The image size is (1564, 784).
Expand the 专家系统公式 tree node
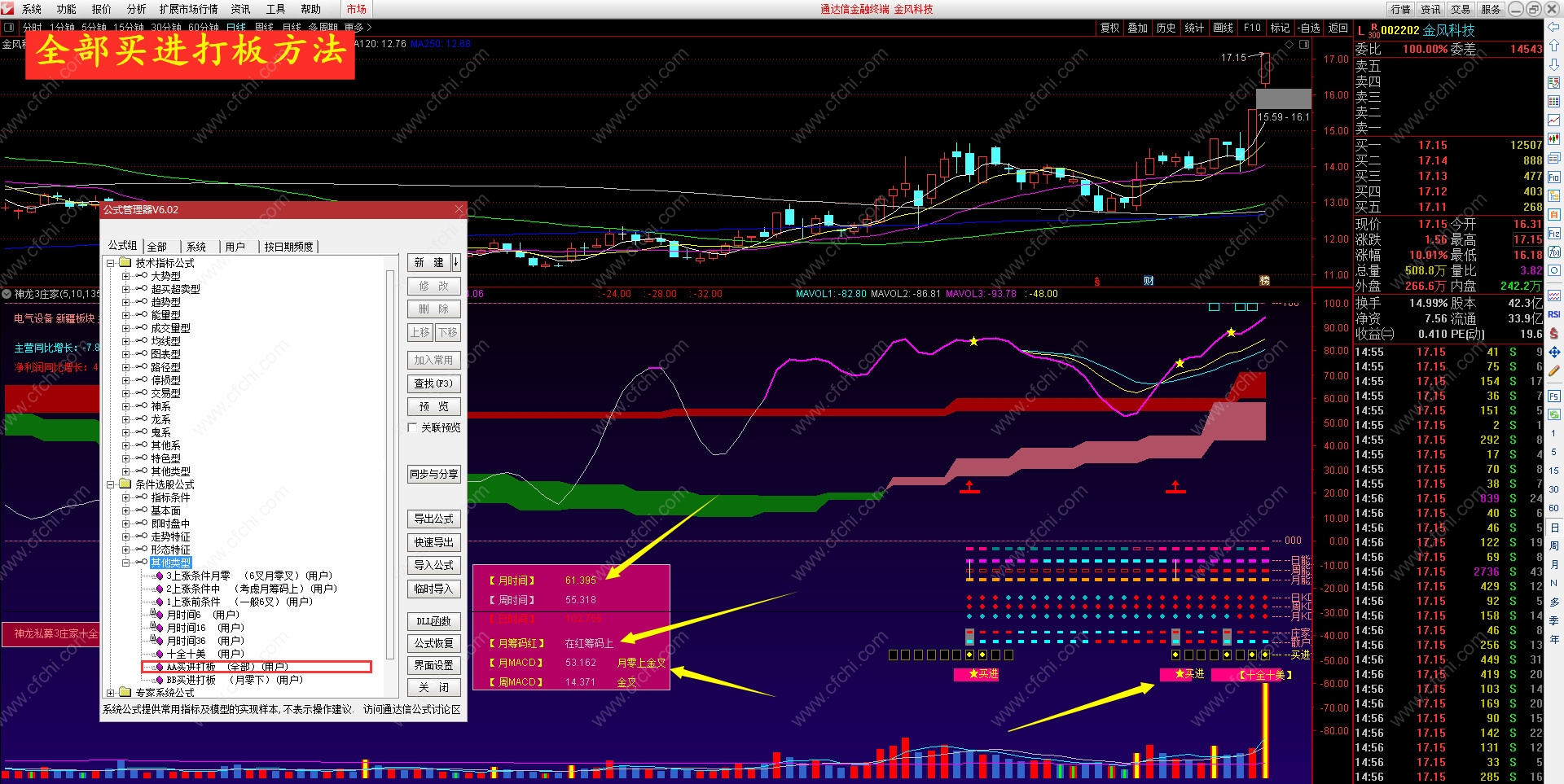[x=110, y=693]
